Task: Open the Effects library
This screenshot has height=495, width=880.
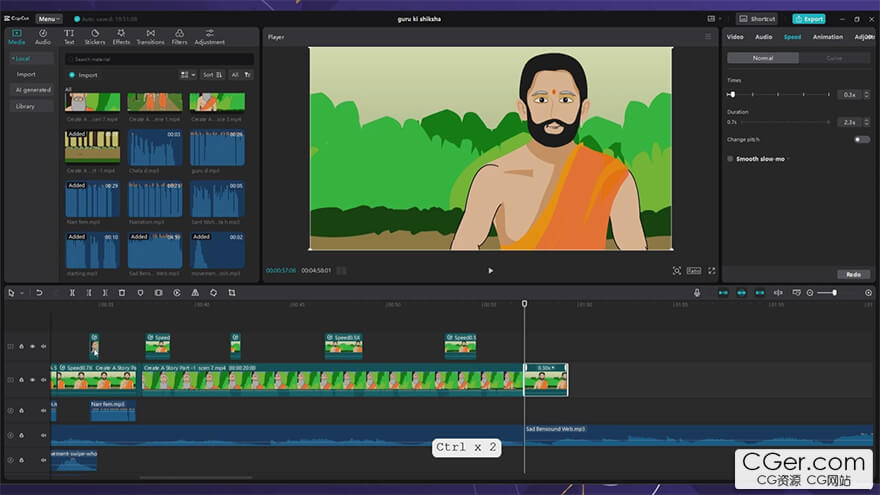Action: coord(121,37)
